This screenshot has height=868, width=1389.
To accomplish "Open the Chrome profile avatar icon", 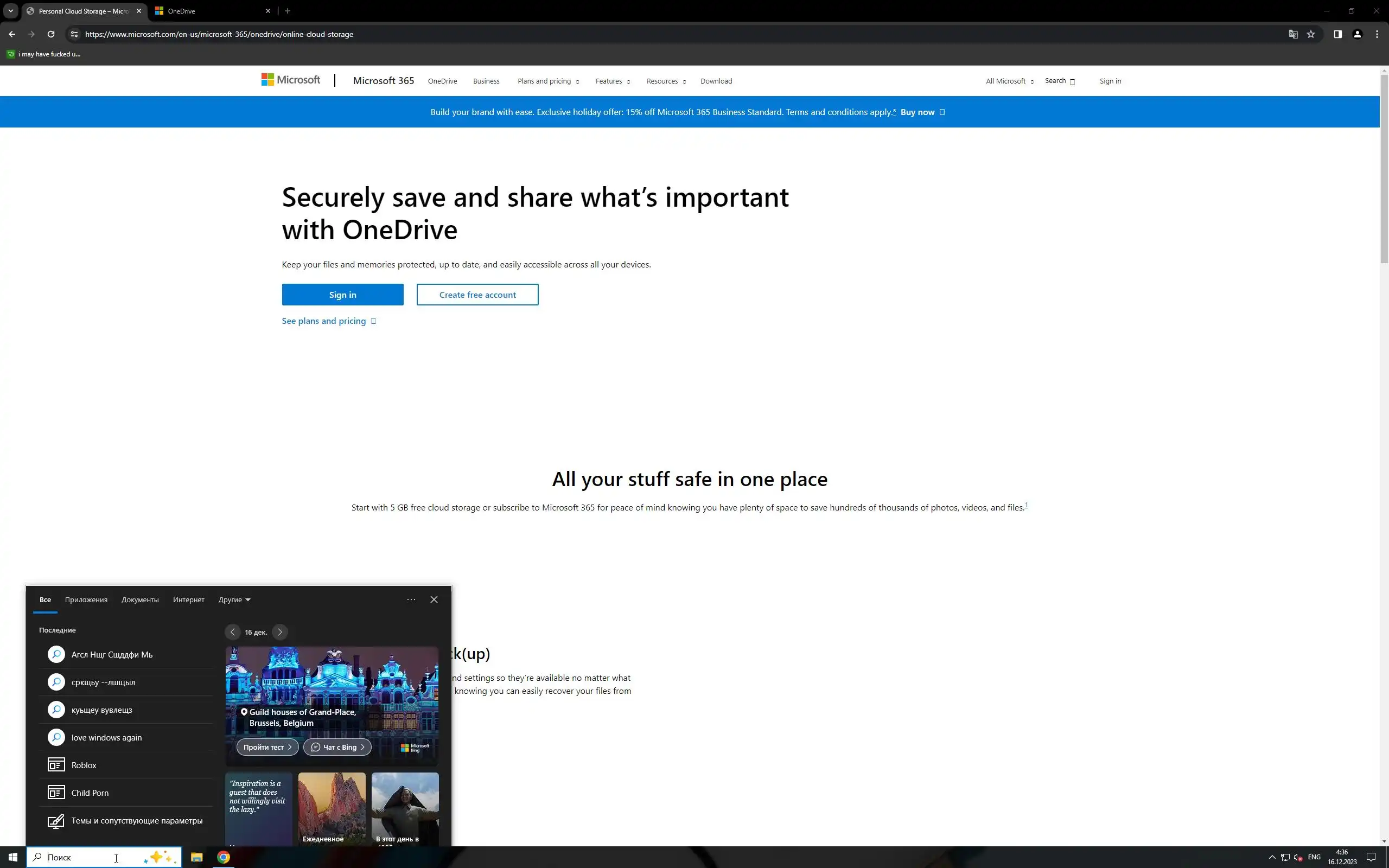I will pyautogui.click(x=1358, y=34).
